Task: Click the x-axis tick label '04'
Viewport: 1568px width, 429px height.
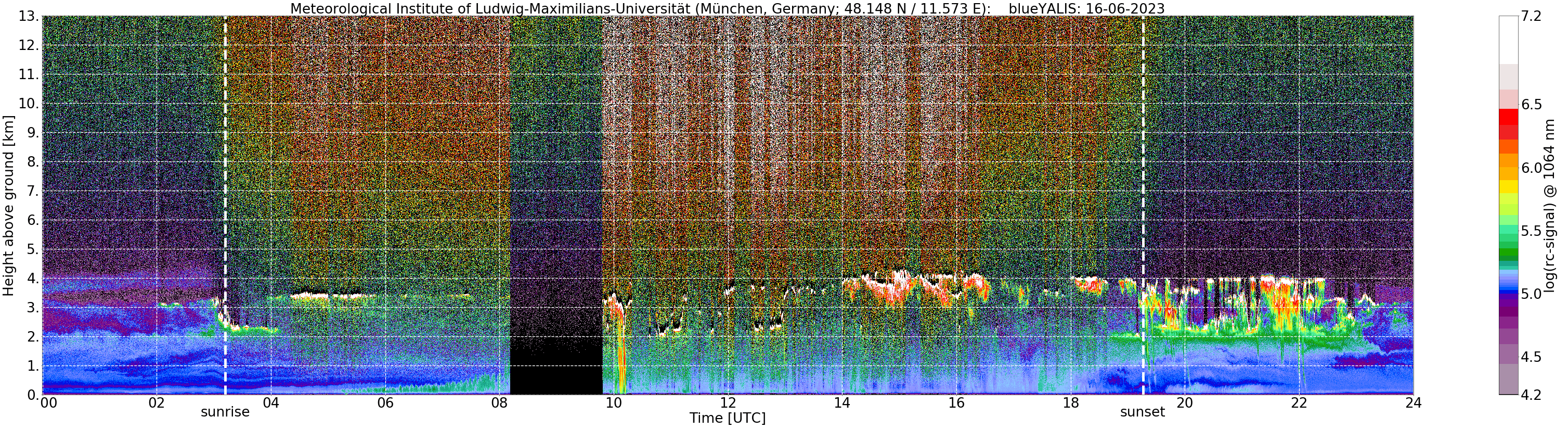Action: [x=270, y=403]
